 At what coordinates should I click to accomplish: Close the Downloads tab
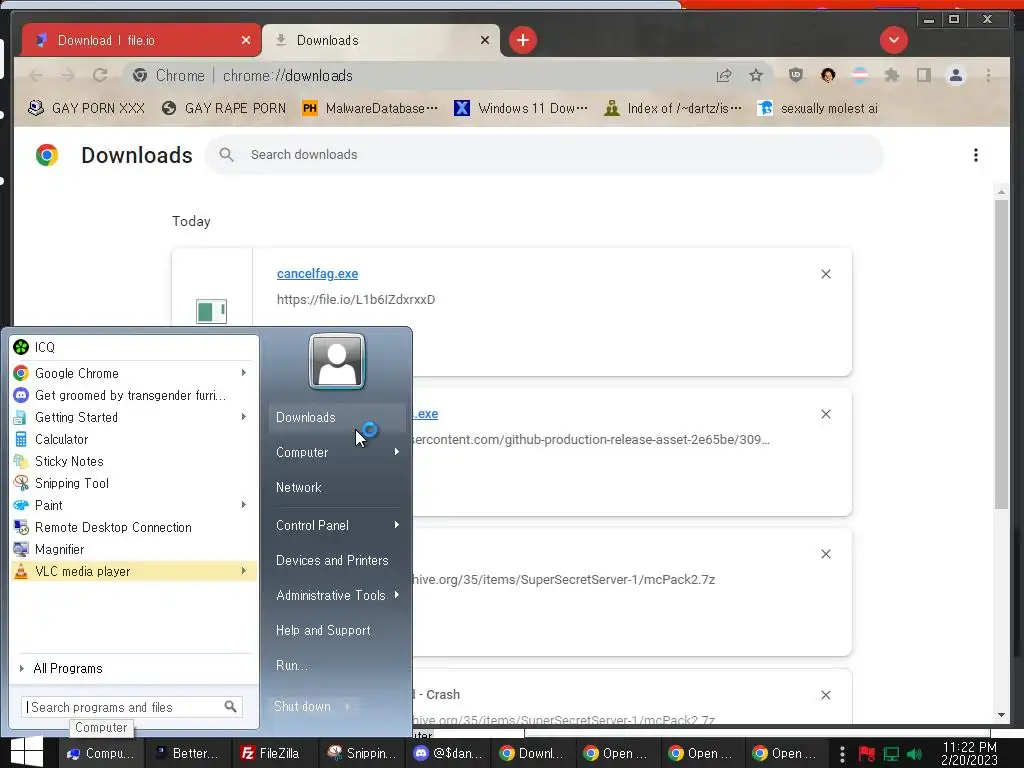[485, 40]
